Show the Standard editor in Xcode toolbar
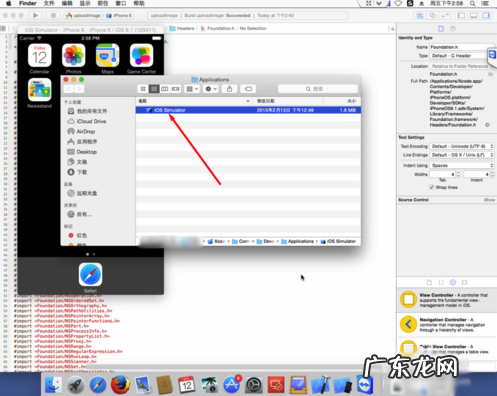 click(x=420, y=15)
